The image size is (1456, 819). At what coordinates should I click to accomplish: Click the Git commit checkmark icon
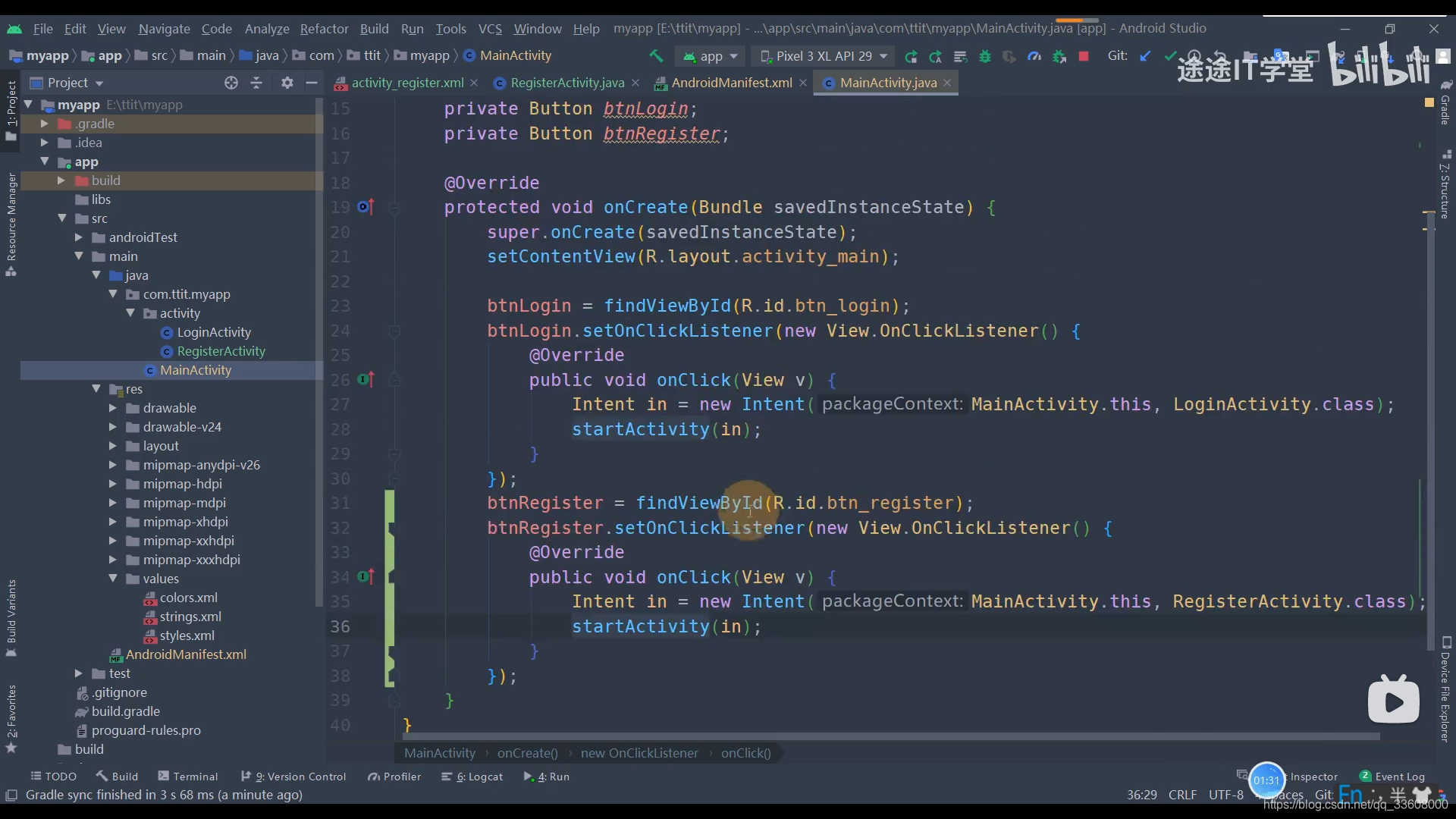point(1170,56)
